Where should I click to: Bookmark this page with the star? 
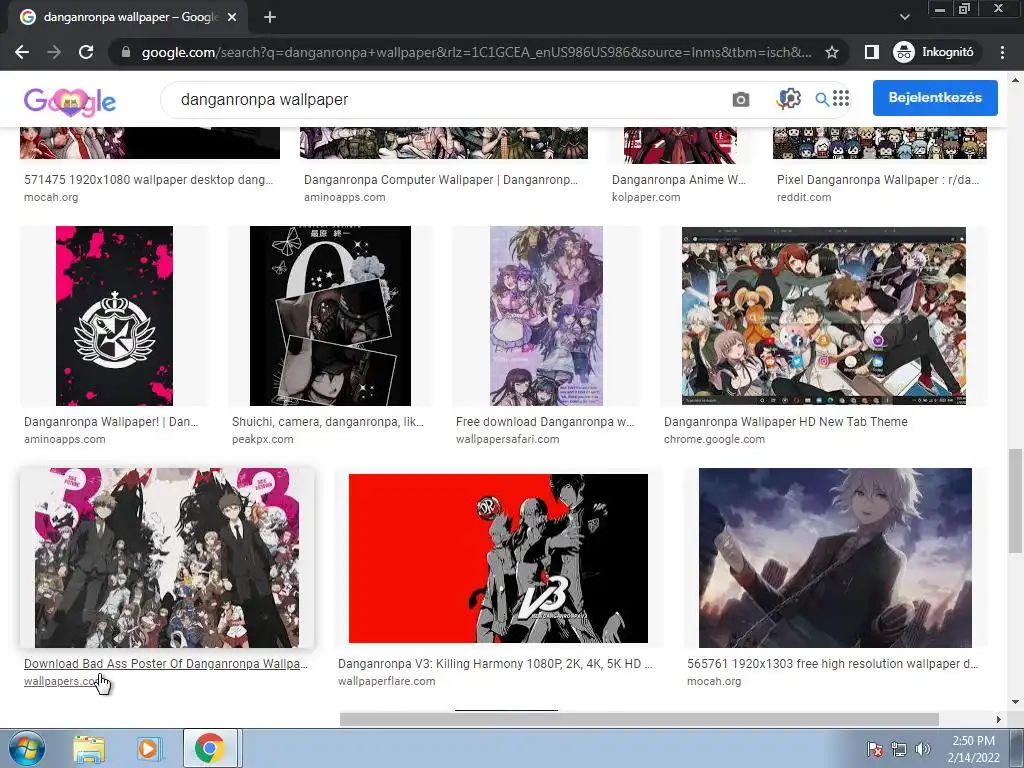click(x=831, y=52)
